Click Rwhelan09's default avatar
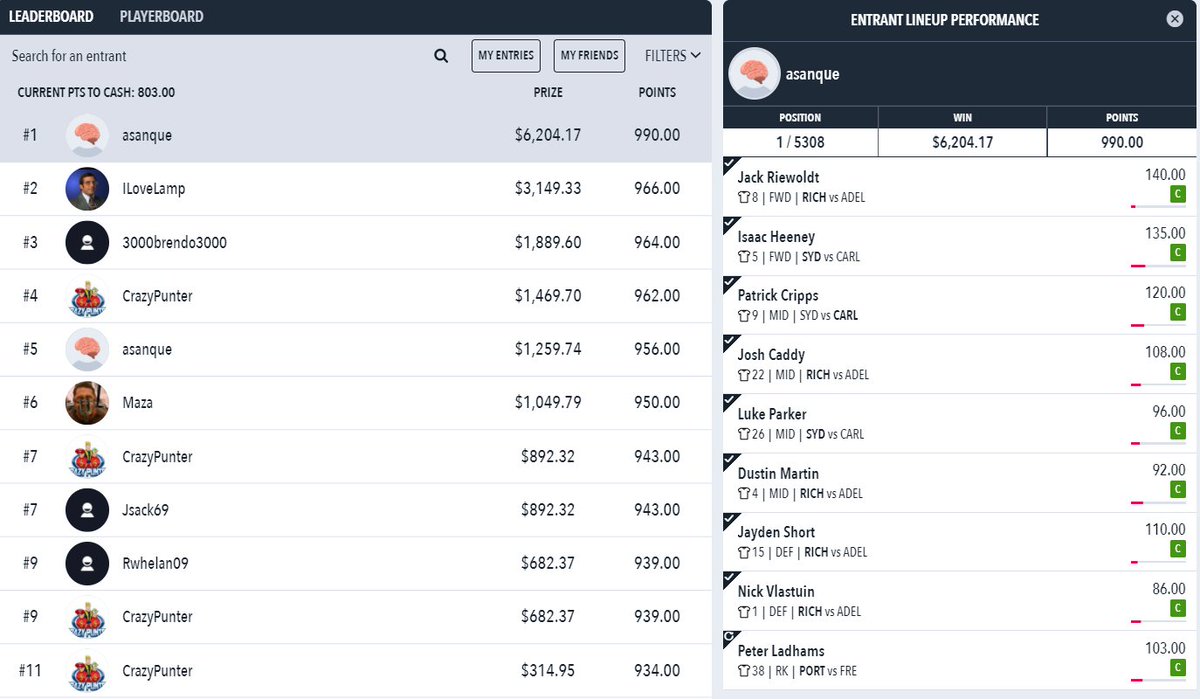Image resolution: width=1200 pixels, height=699 pixels. (87, 563)
